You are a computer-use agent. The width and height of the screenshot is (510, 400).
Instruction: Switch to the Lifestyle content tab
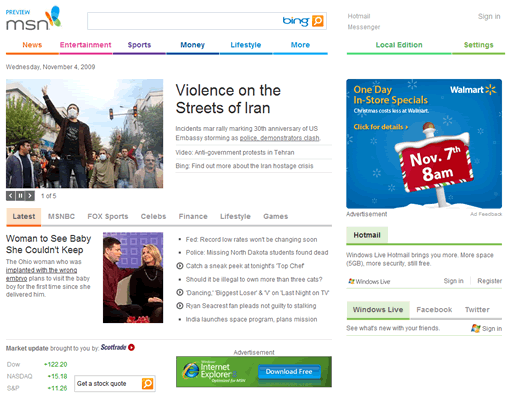pos(235,217)
